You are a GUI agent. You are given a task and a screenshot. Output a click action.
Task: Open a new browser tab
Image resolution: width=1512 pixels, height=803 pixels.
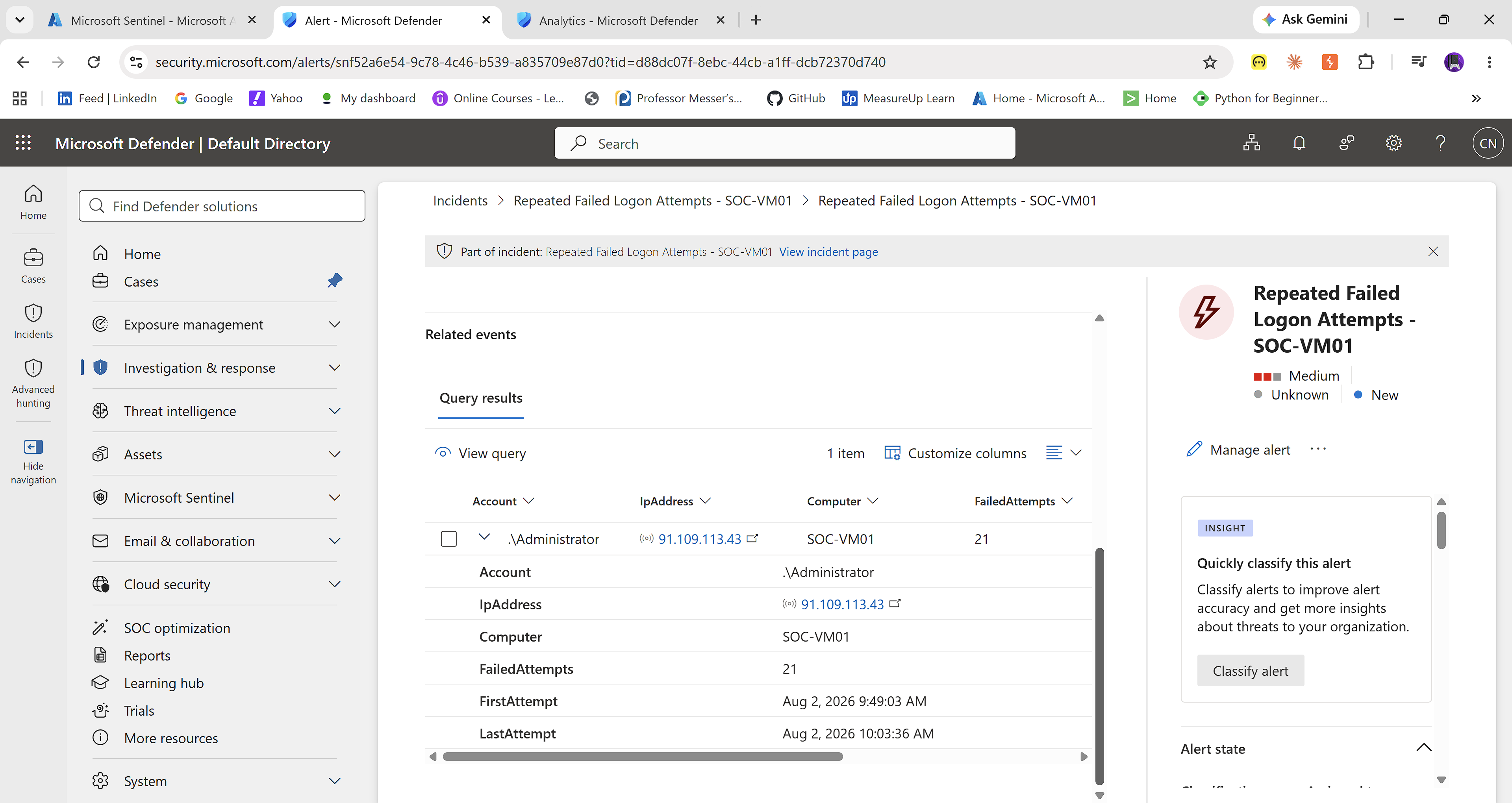756,20
